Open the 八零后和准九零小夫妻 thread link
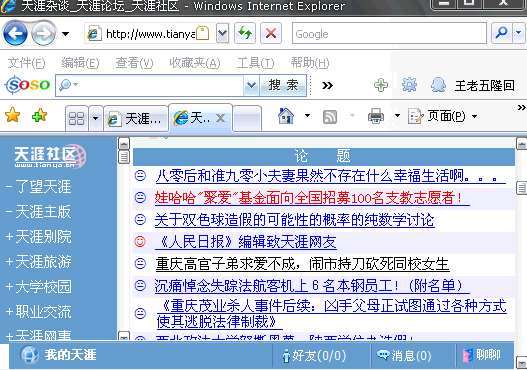 pos(330,176)
